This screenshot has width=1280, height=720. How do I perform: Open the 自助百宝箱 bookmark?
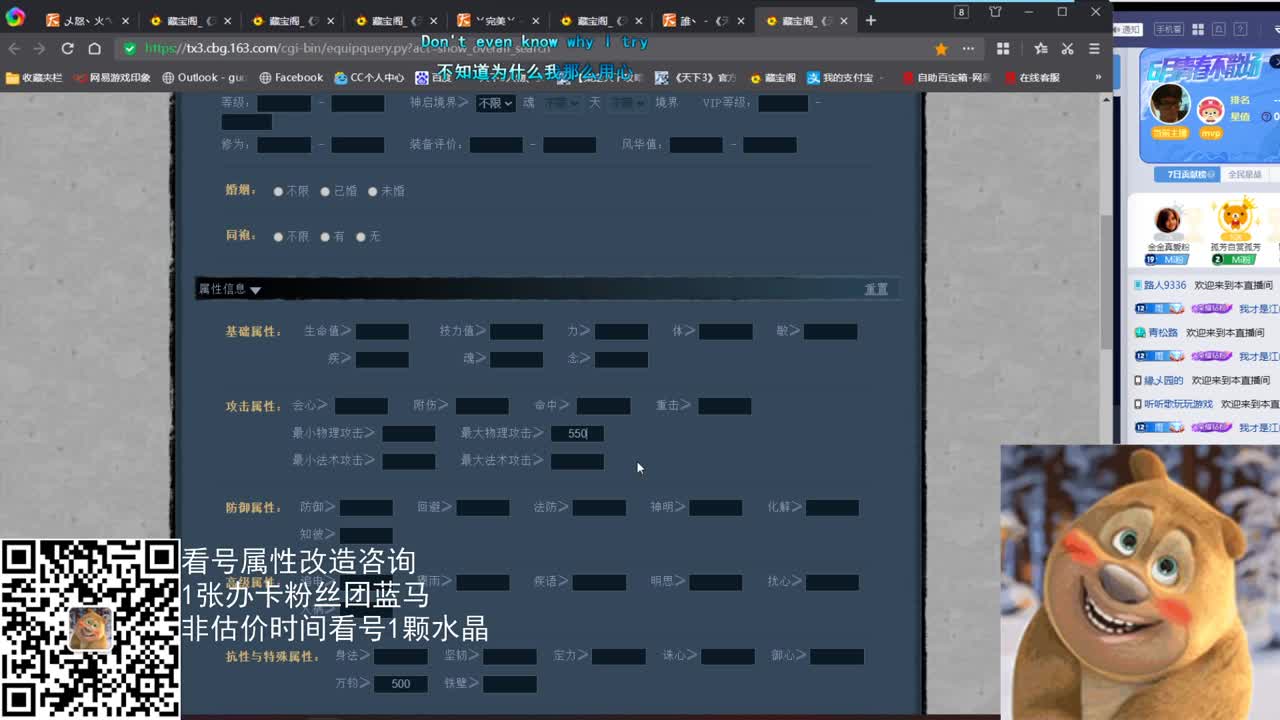(x=946, y=77)
